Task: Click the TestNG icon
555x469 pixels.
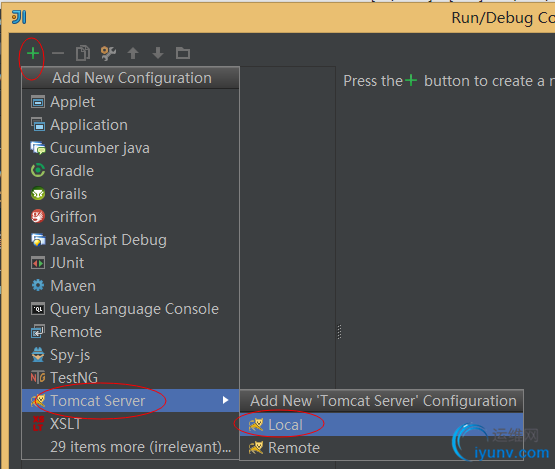Action: tap(38, 377)
